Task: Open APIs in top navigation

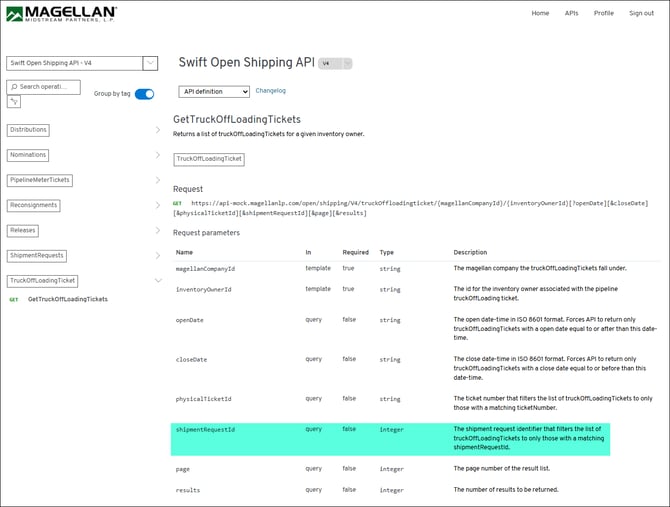Action: coord(571,13)
